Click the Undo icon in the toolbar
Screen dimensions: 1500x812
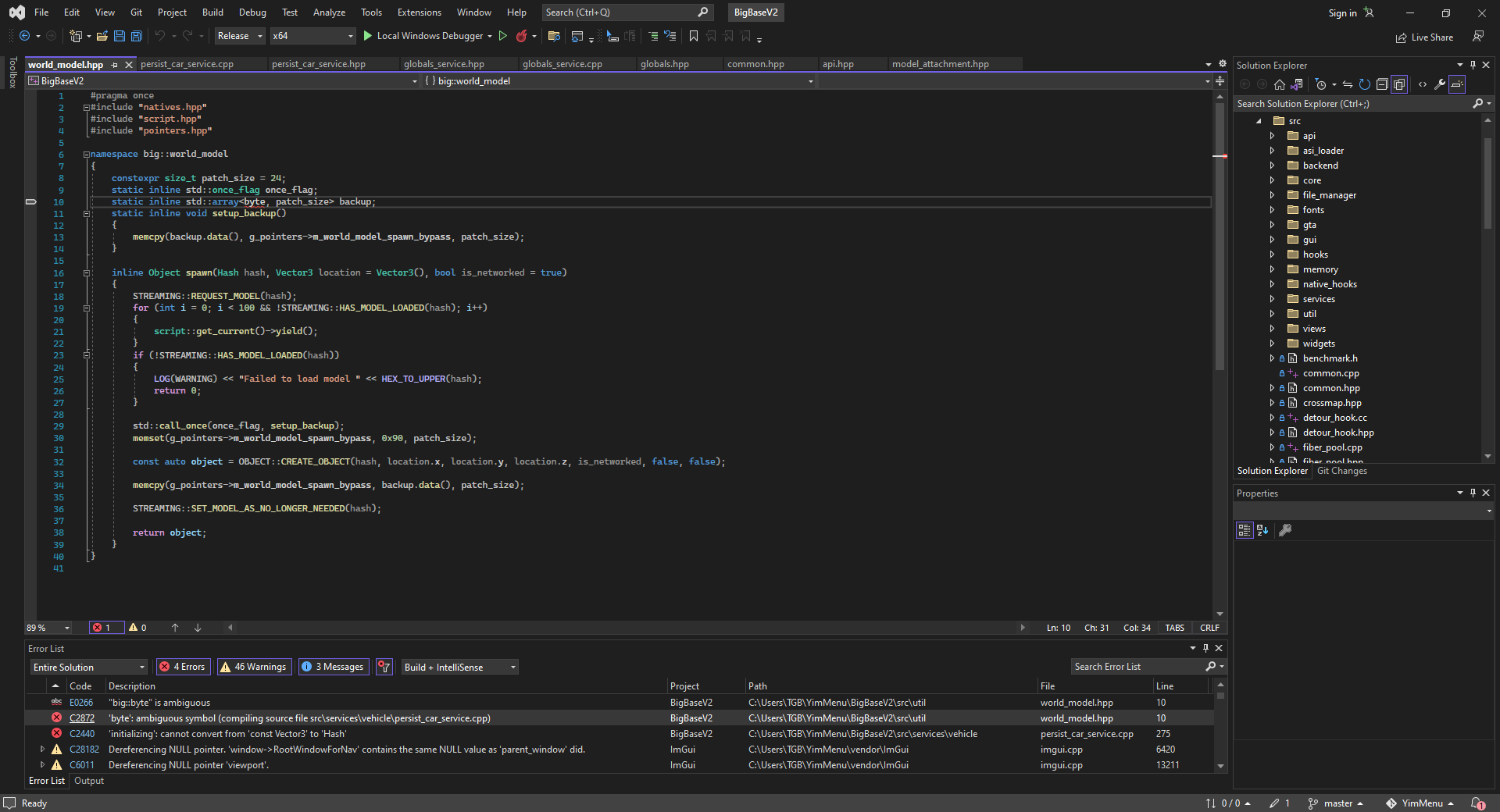coord(159,36)
